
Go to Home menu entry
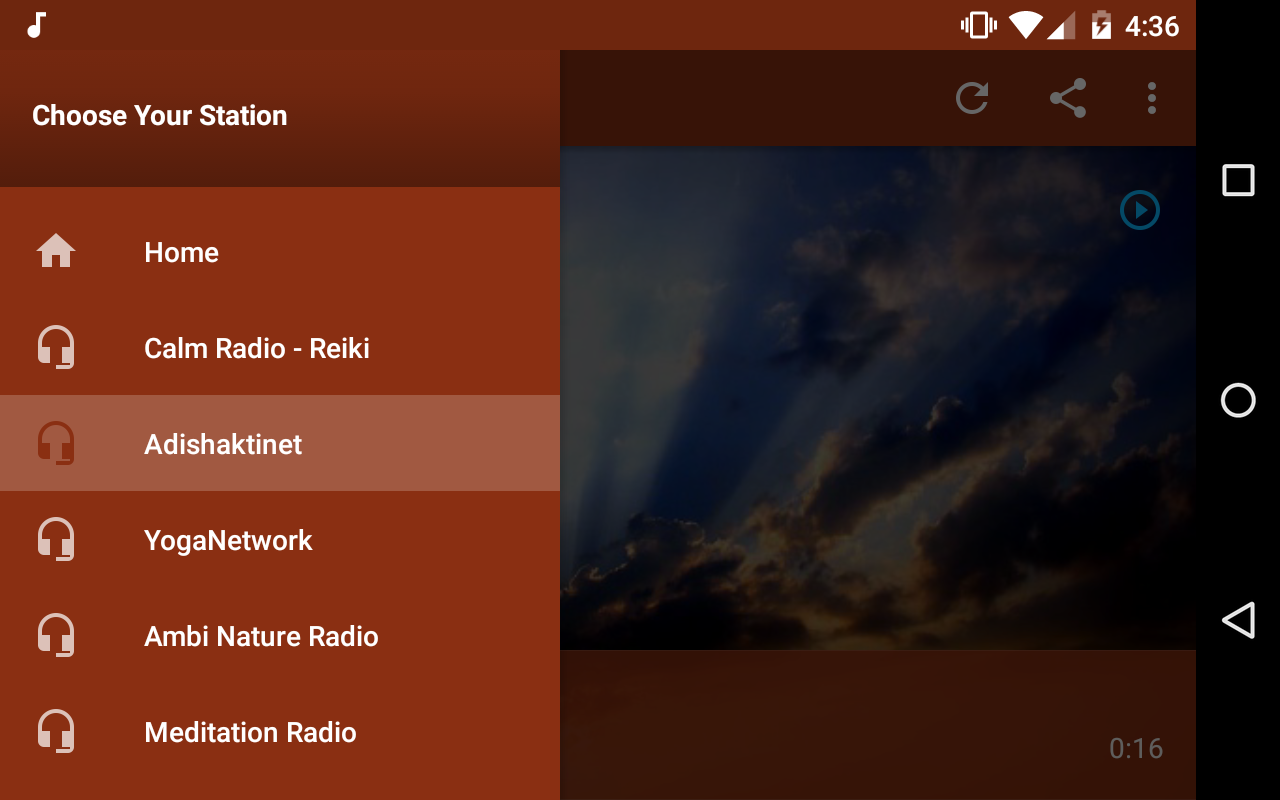pos(280,252)
